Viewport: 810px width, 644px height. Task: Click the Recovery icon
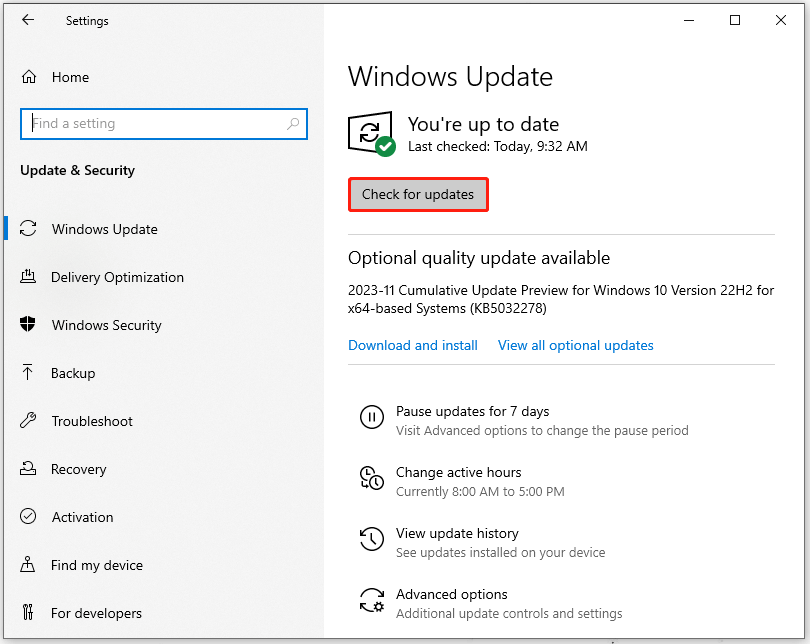28,468
